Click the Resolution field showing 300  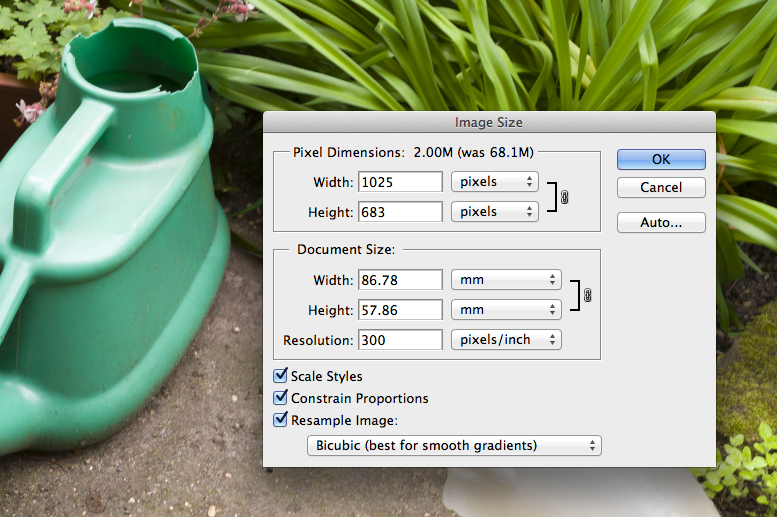[x=399, y=340]
